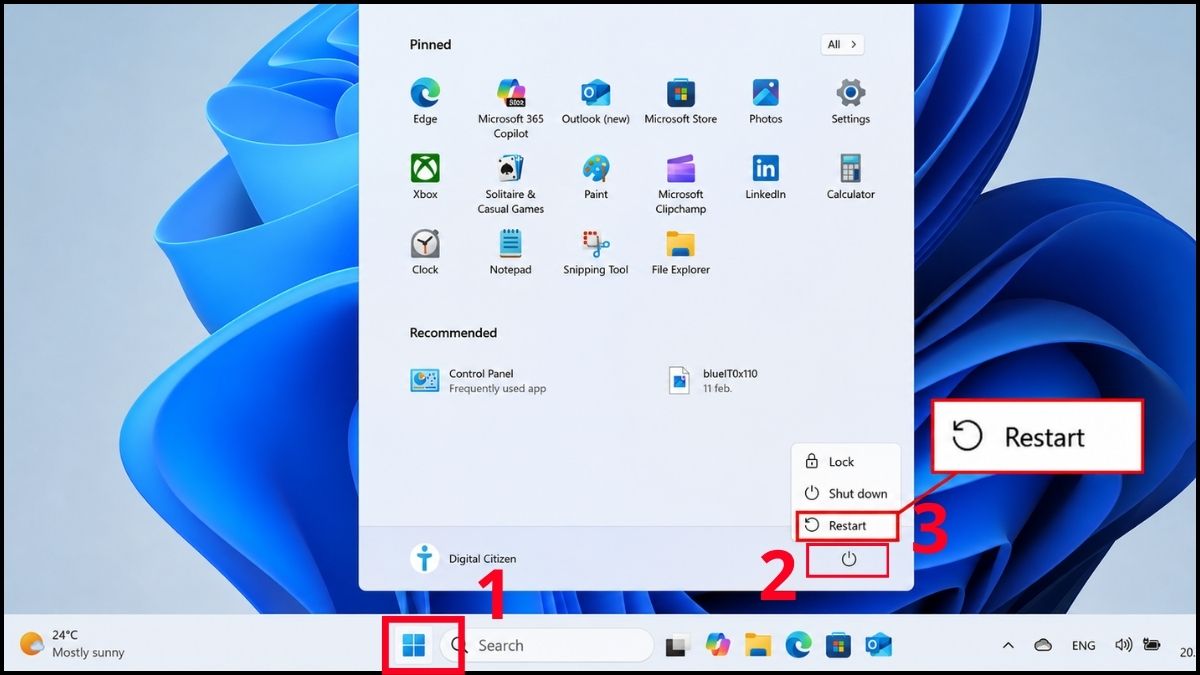Open Microsoft Edge from the taskbar
This screenshot has height=675, width=1200.
click(798, 646)
